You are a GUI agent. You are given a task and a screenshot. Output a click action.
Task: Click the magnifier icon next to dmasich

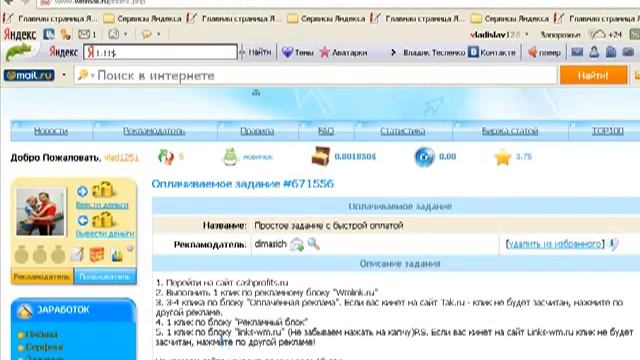click(313, 244)
